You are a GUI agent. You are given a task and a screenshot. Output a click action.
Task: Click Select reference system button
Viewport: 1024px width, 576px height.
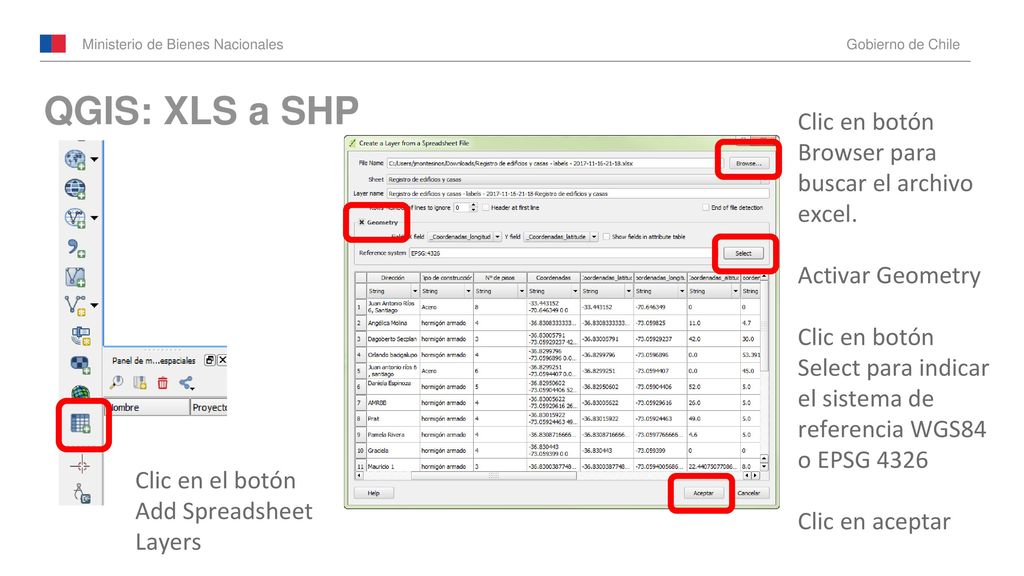tap(743, 253)
